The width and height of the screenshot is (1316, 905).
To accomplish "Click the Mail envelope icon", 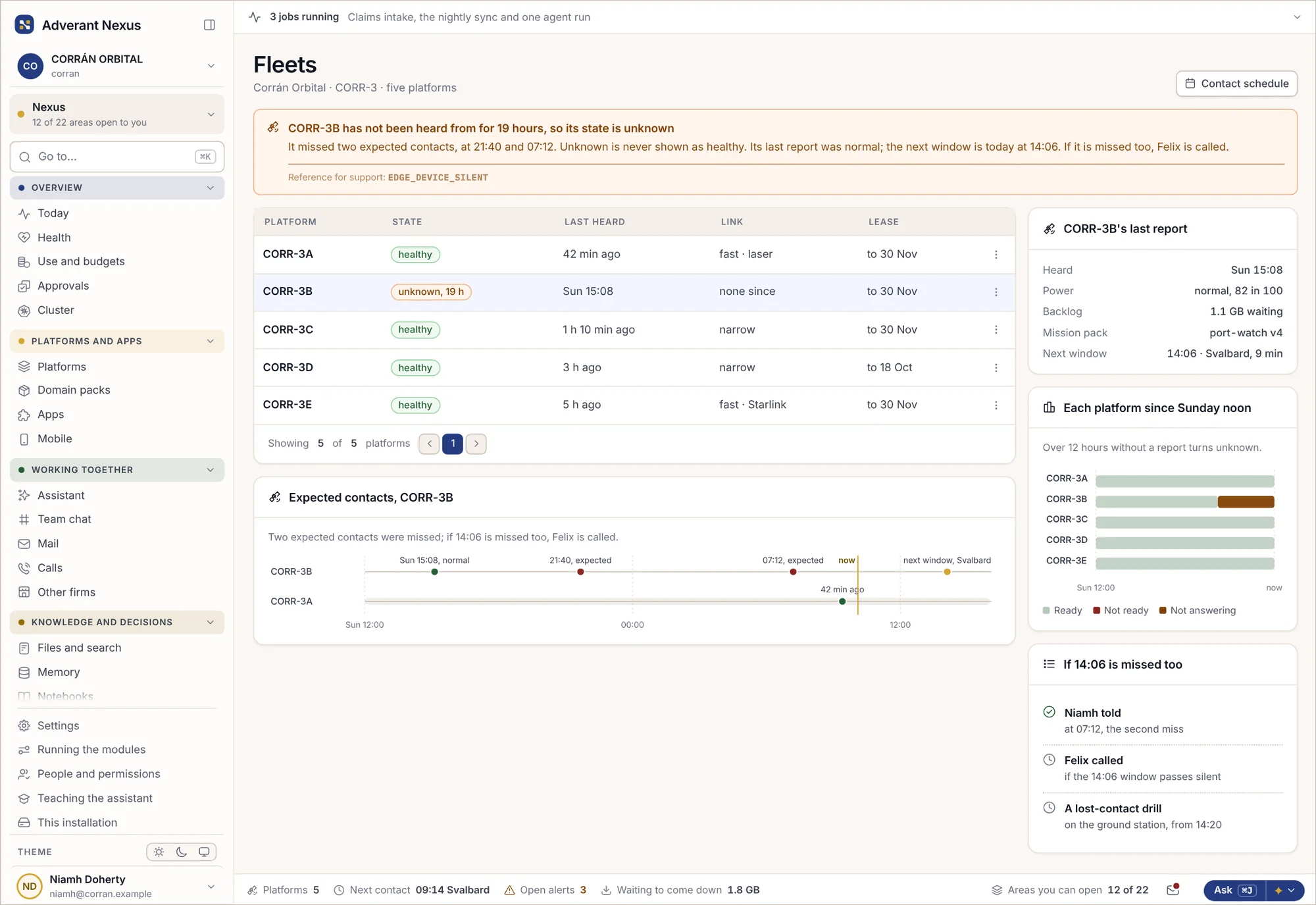I will (x=24, y=544).
